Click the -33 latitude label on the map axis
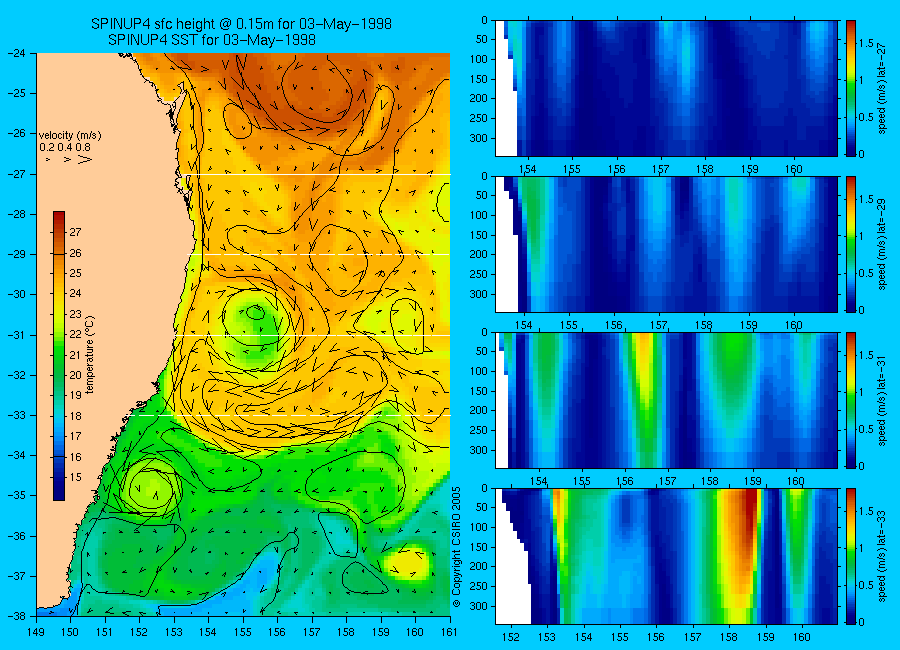The image size is (900, 650). point(16,415)
